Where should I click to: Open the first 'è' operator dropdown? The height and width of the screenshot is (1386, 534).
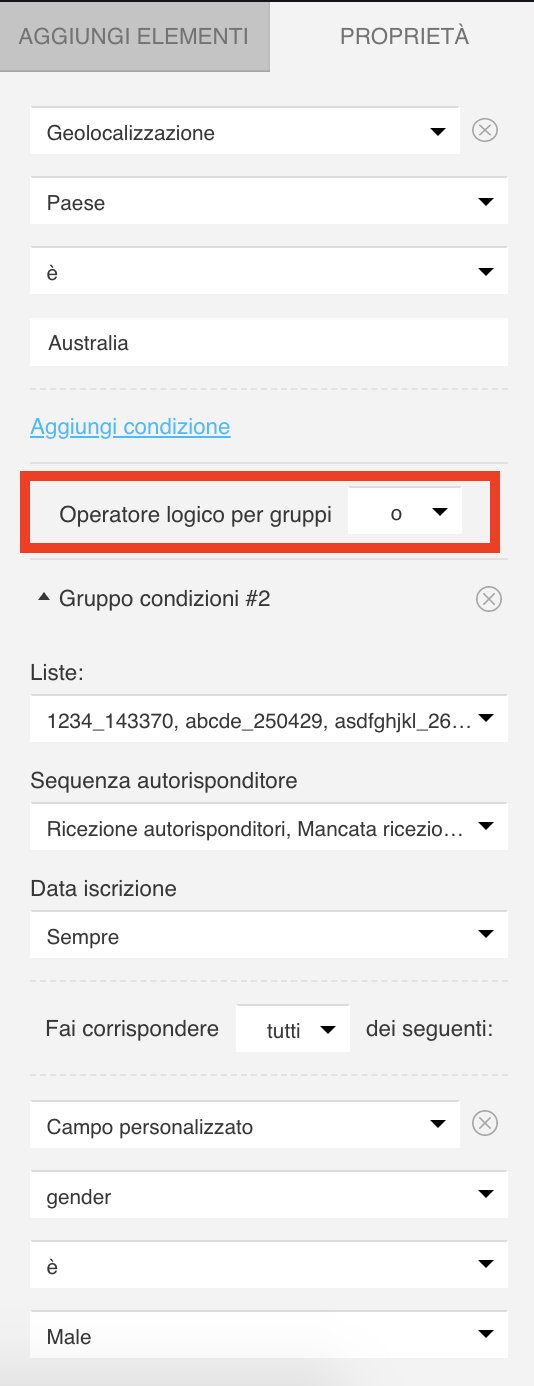269,272
